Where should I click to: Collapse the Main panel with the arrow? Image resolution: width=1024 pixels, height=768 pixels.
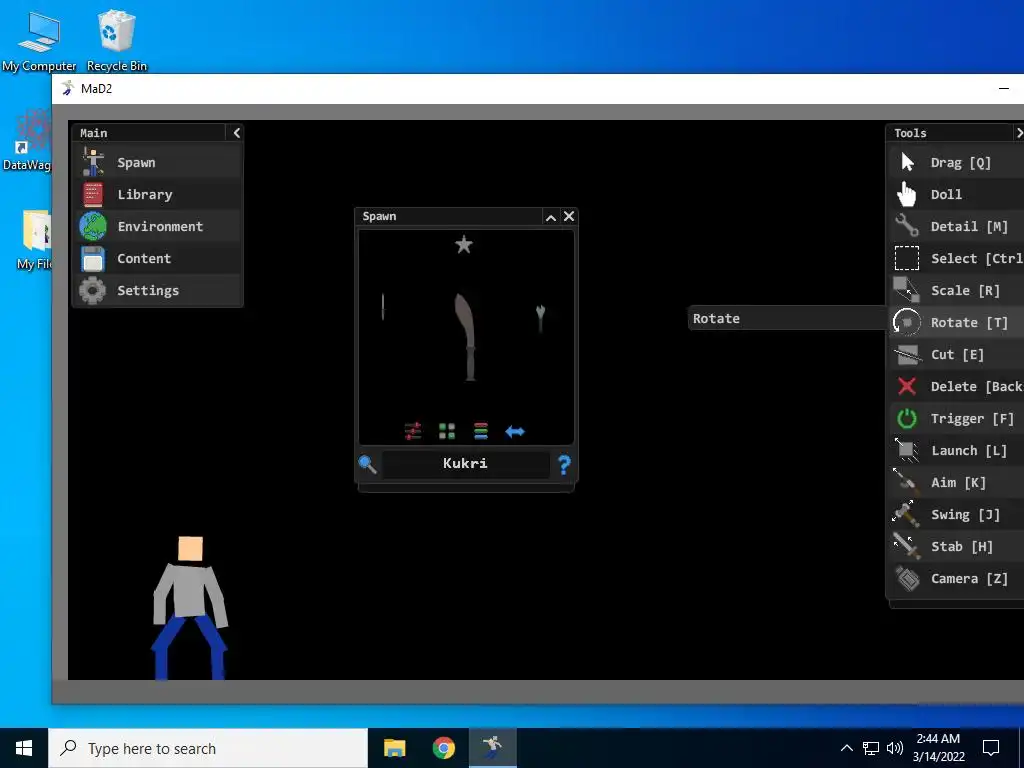pyautogui.click(x=236, y=133)
